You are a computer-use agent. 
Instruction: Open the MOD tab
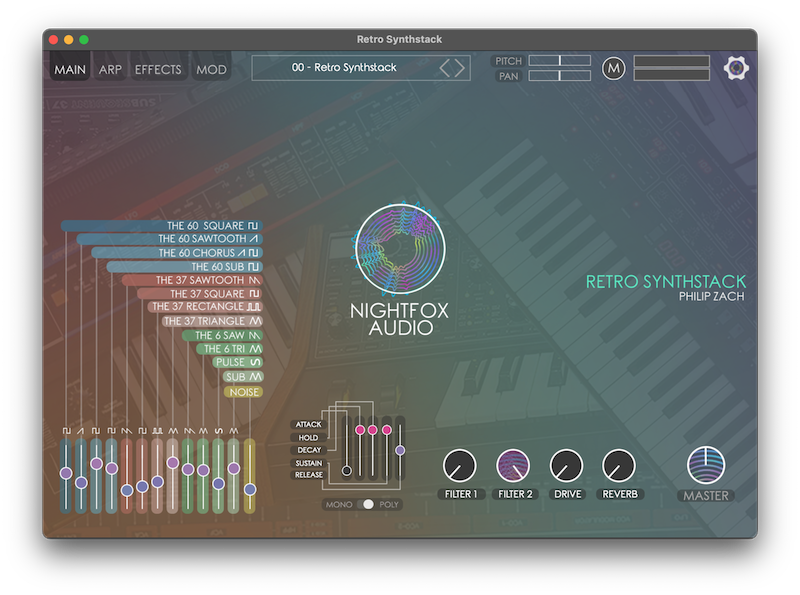coord(211,69)
